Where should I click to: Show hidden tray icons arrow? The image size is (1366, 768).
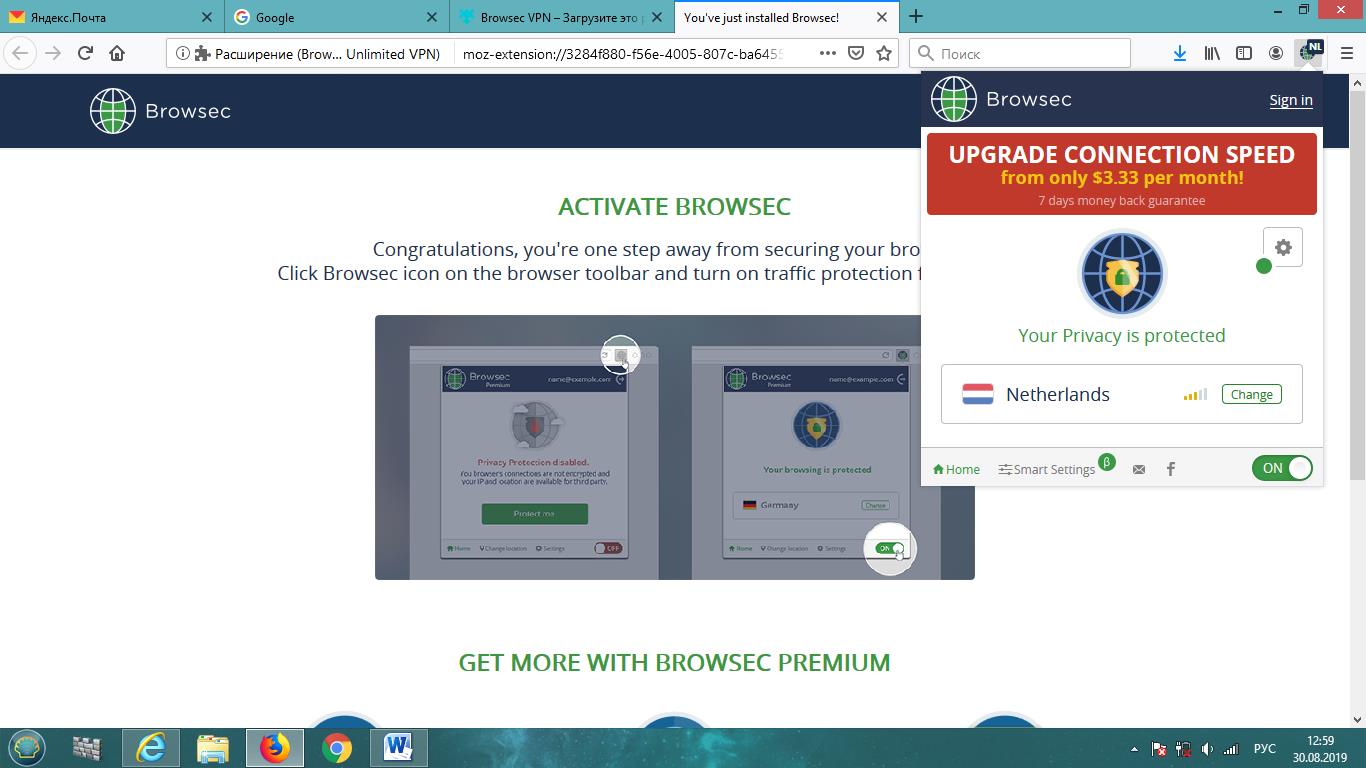(x=1134, y=749)
